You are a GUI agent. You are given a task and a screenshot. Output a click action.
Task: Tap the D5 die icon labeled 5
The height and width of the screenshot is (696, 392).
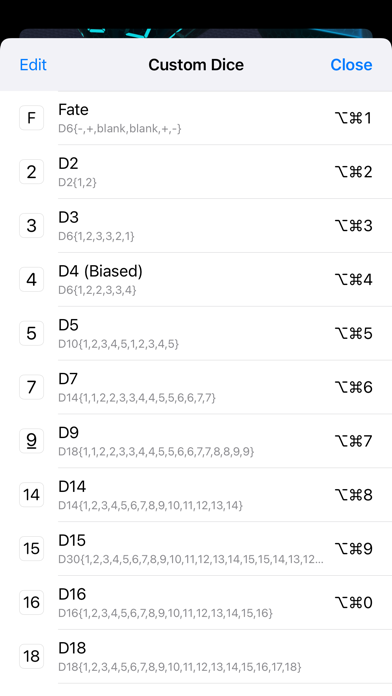tap(32, 333)
